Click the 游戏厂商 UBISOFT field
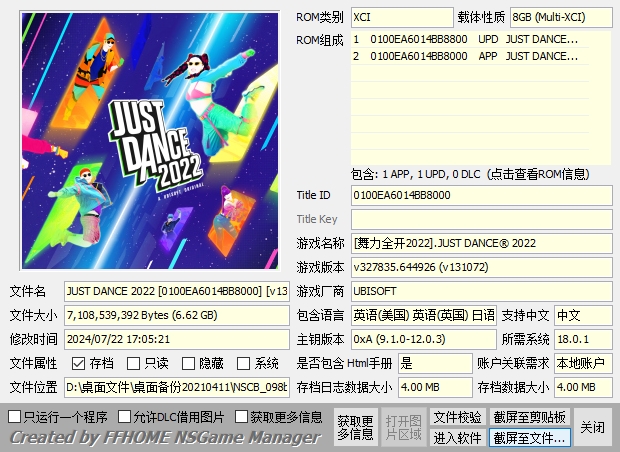Viewport: 620px width, 452px height. (482, 291)
